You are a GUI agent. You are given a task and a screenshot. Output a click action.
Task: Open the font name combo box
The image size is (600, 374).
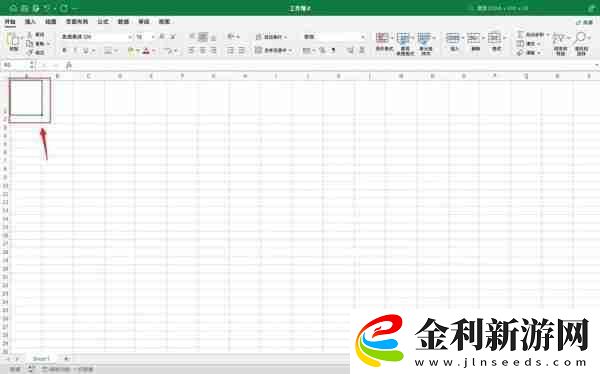click(x=96, y=37)
